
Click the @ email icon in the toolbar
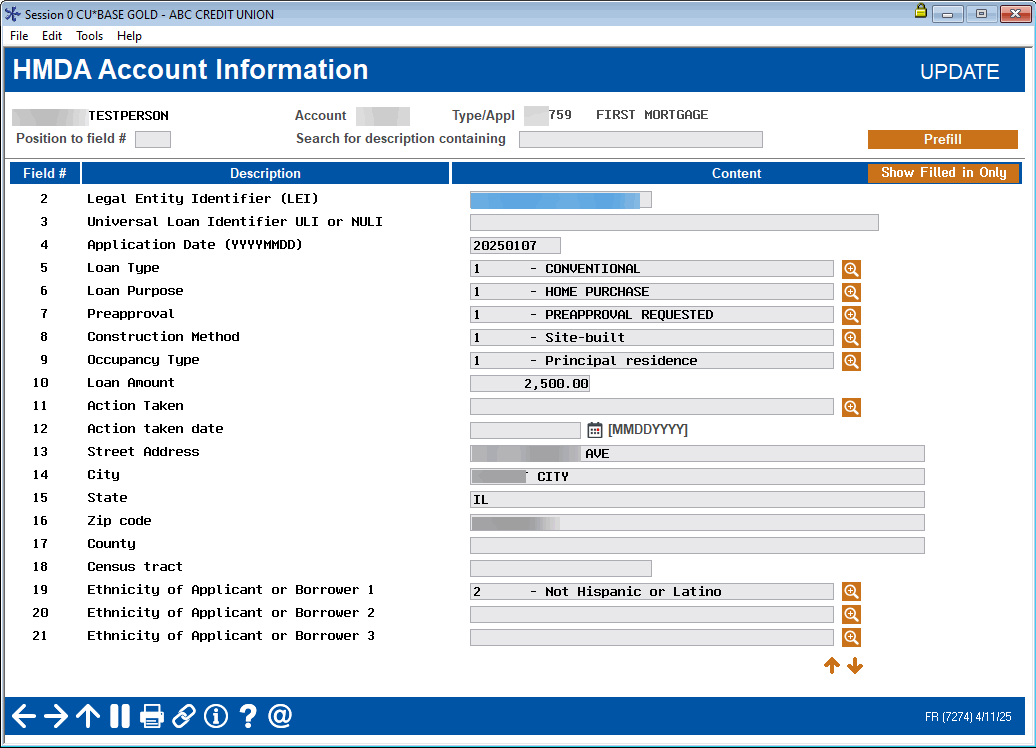click(280, 716)
